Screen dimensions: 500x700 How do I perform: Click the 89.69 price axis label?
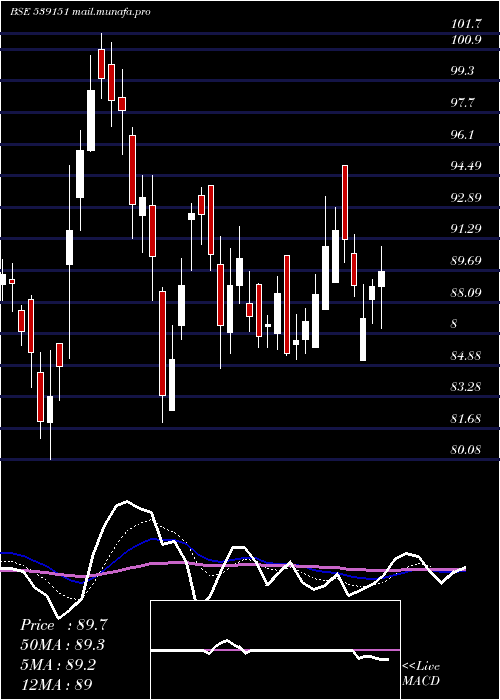467,261
